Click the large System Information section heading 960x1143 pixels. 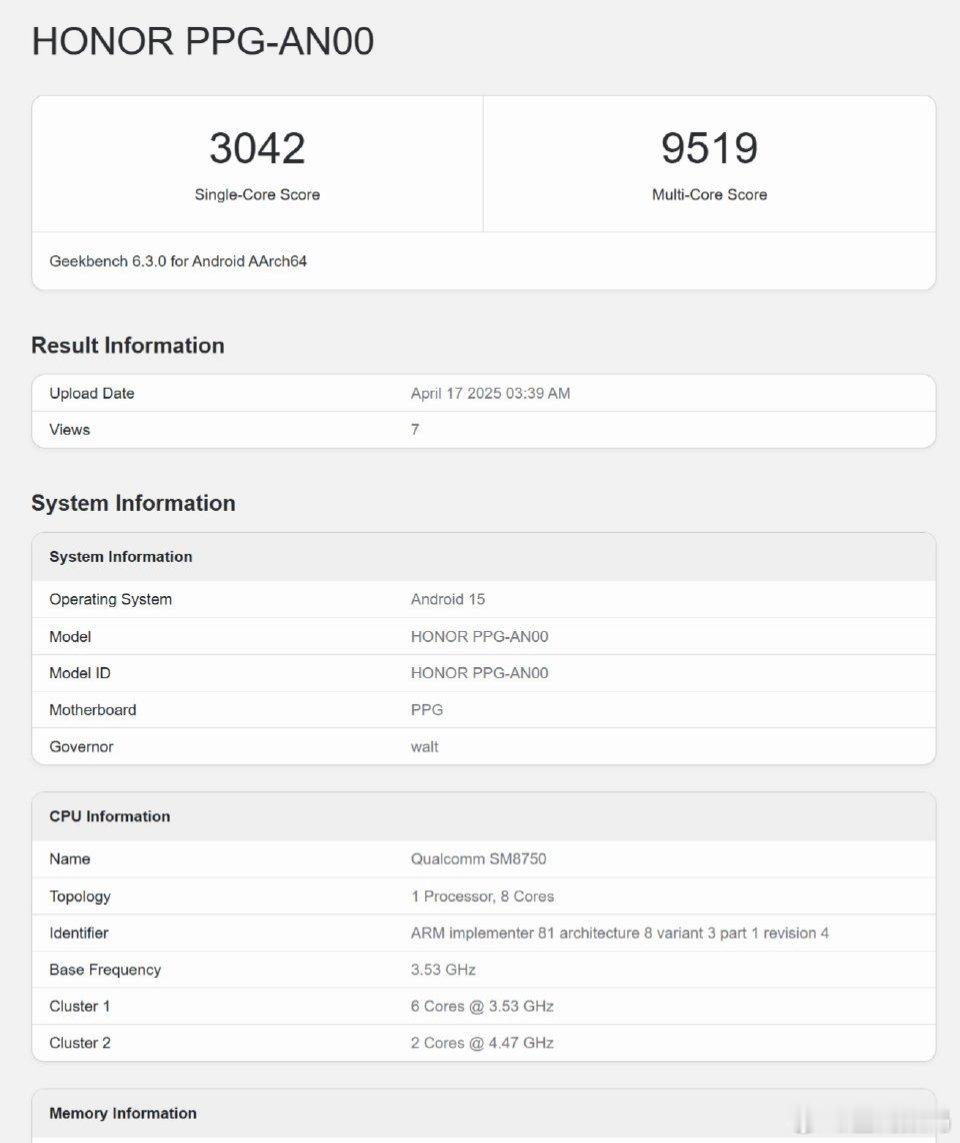pyautogui.click(x=133, y=503)
